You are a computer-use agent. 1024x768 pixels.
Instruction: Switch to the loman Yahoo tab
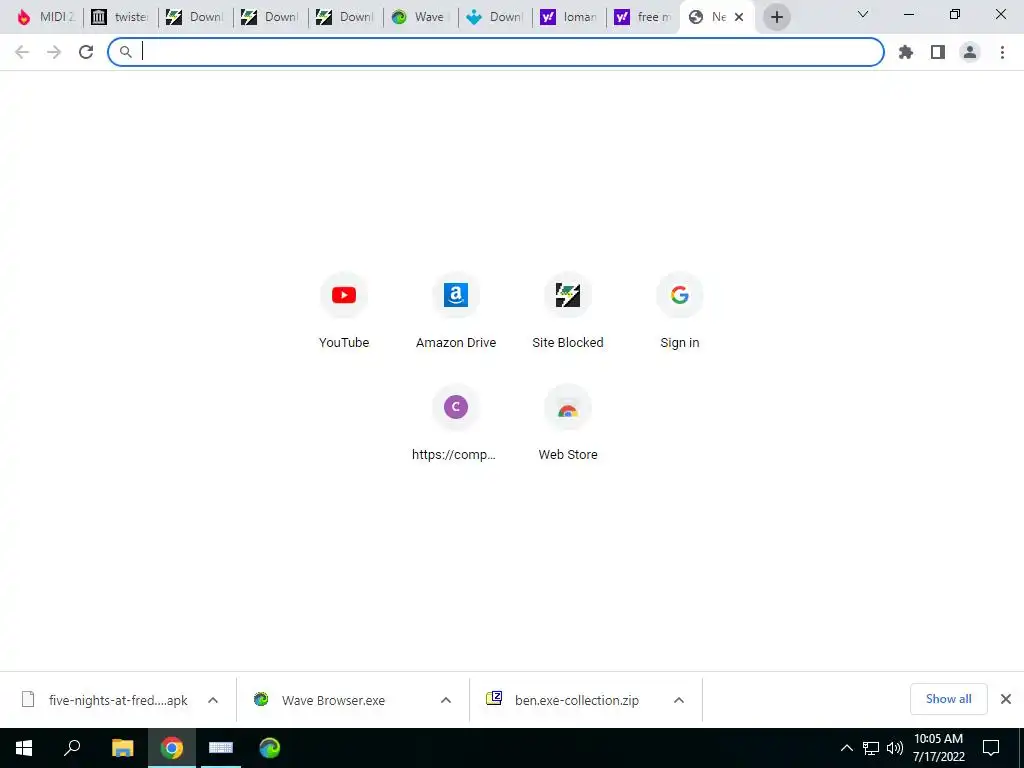(x=570, y=17)
